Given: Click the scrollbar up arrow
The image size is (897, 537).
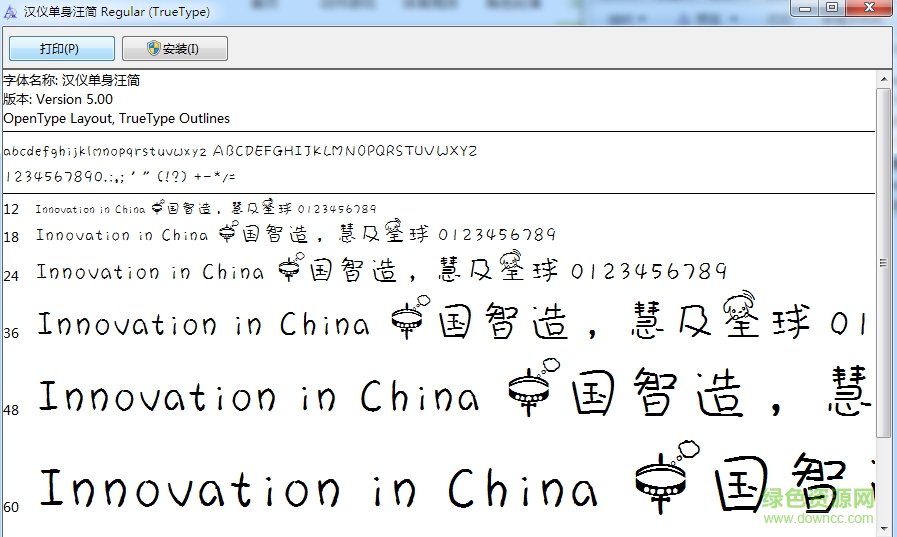Looking at the screenshot, I should click(x=884, y=80).
